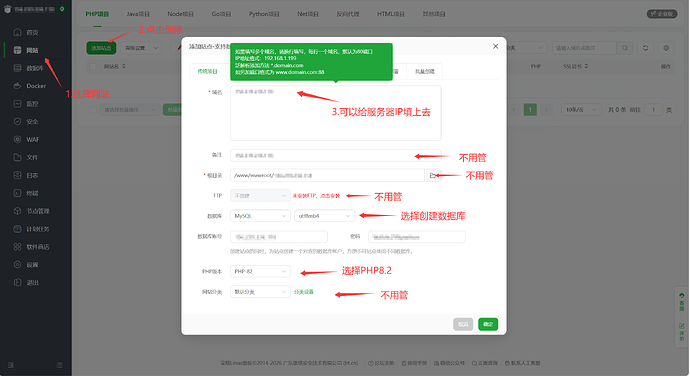Open the batch operation select dropdown
This screenshot has height=376, width=690.
(129, 110)
